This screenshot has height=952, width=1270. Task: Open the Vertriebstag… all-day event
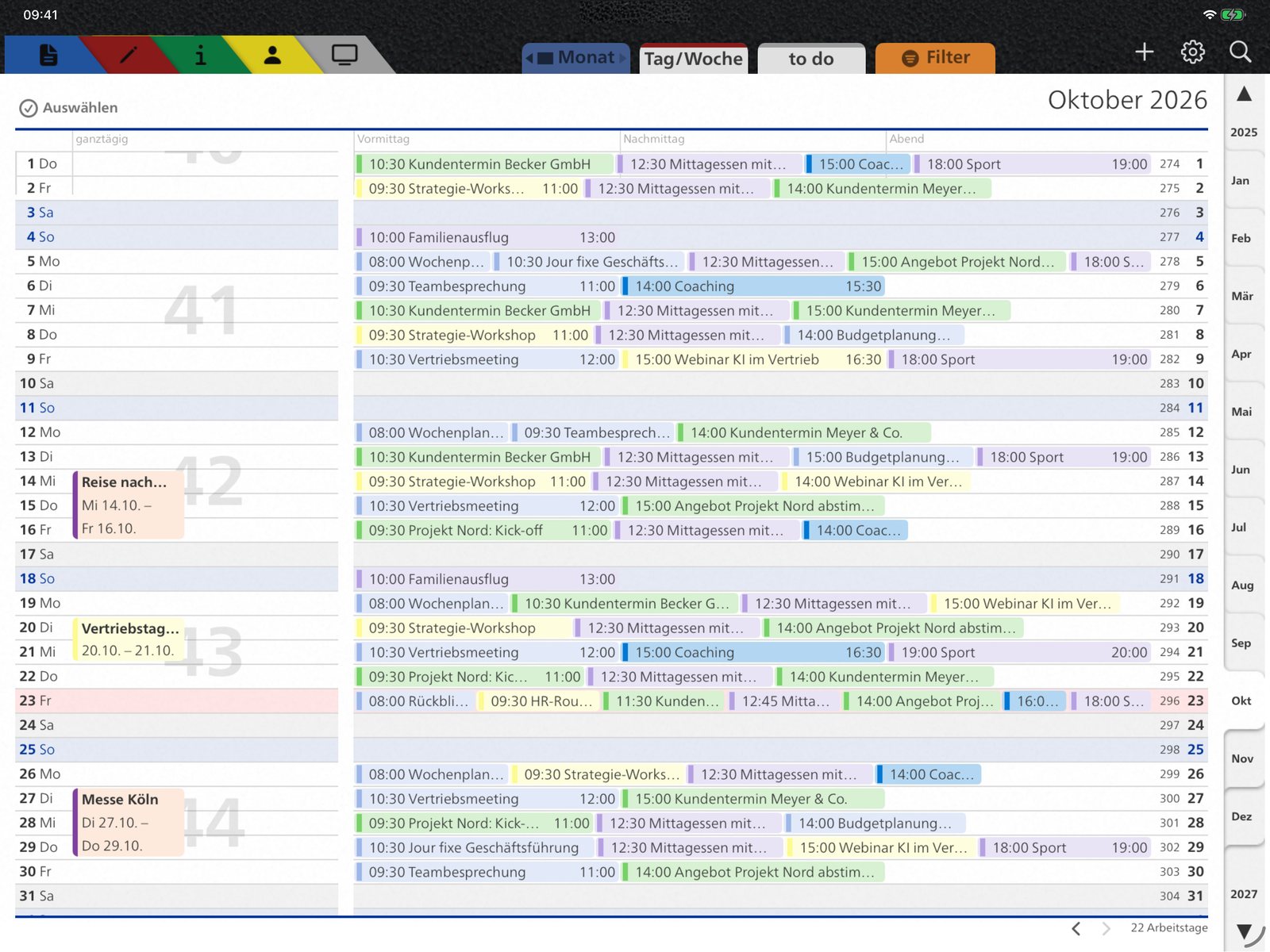click(x=129, y=639)
